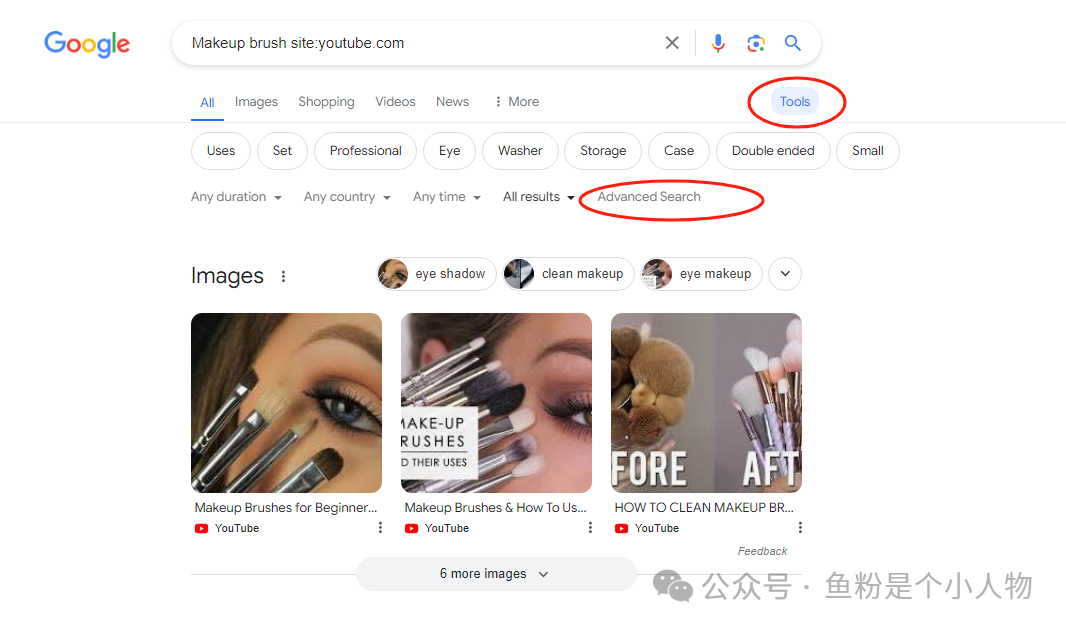The image size is (1066, 629).
Task: Expand the Any time filter
Action: [447, 197]
